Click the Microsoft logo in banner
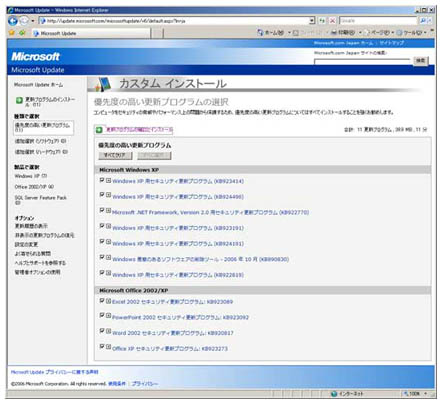 [36, 56]
